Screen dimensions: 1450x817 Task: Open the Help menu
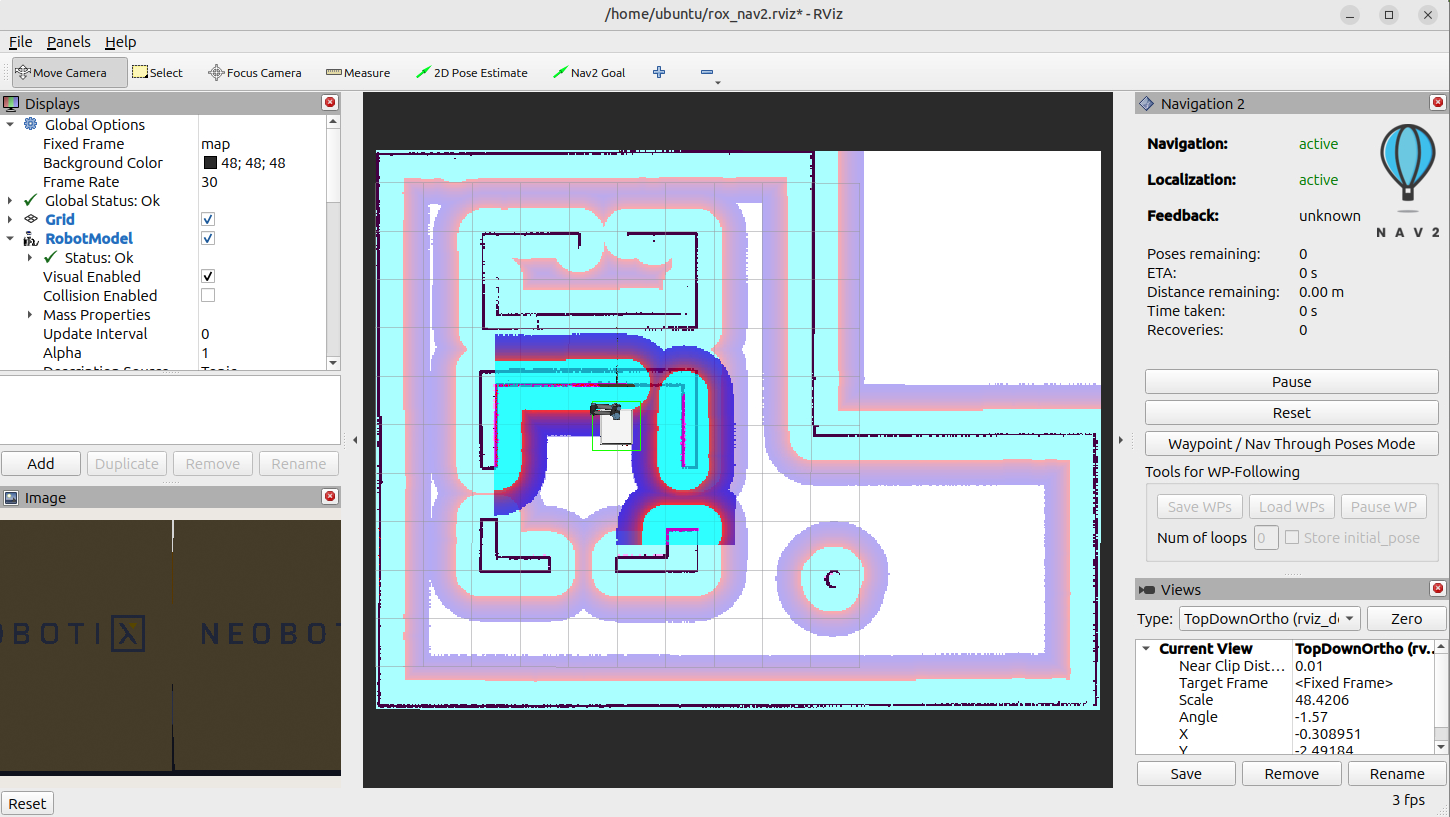[121, 42]
